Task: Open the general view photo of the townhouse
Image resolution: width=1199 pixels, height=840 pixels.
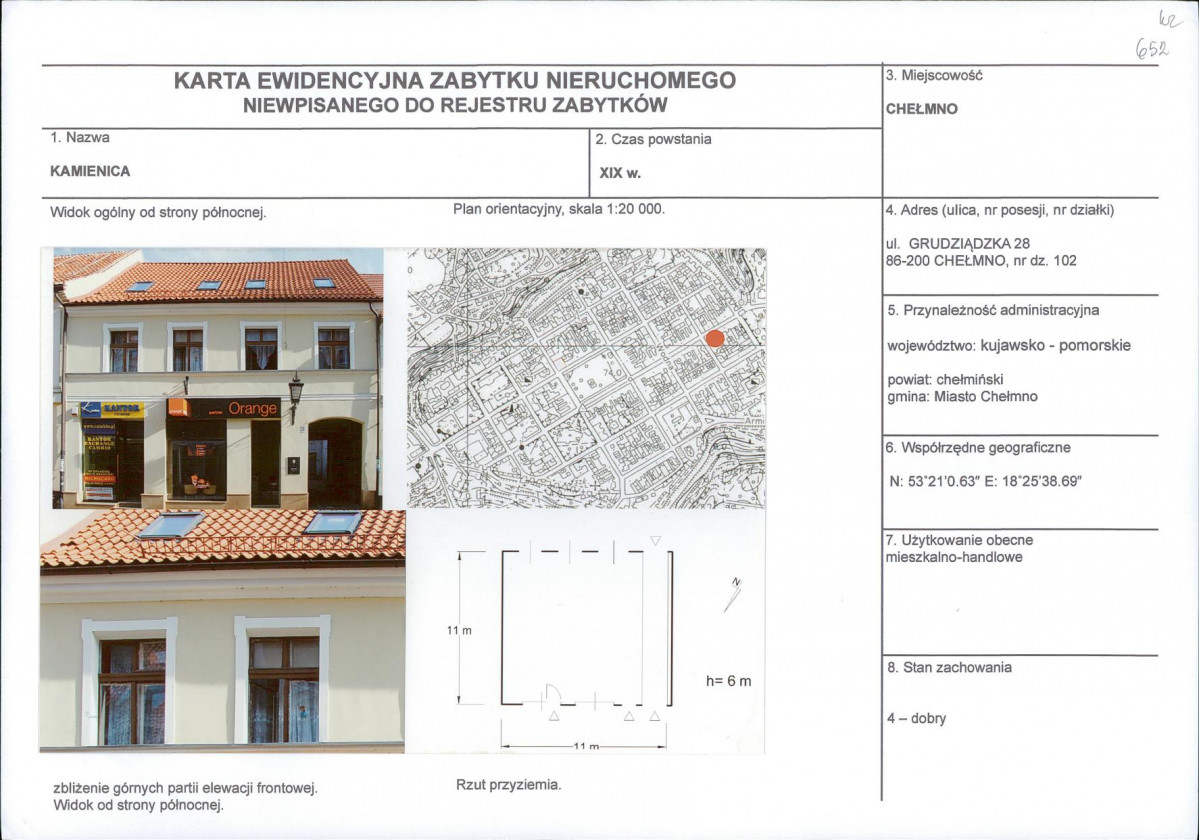Action: coord(218,378)
